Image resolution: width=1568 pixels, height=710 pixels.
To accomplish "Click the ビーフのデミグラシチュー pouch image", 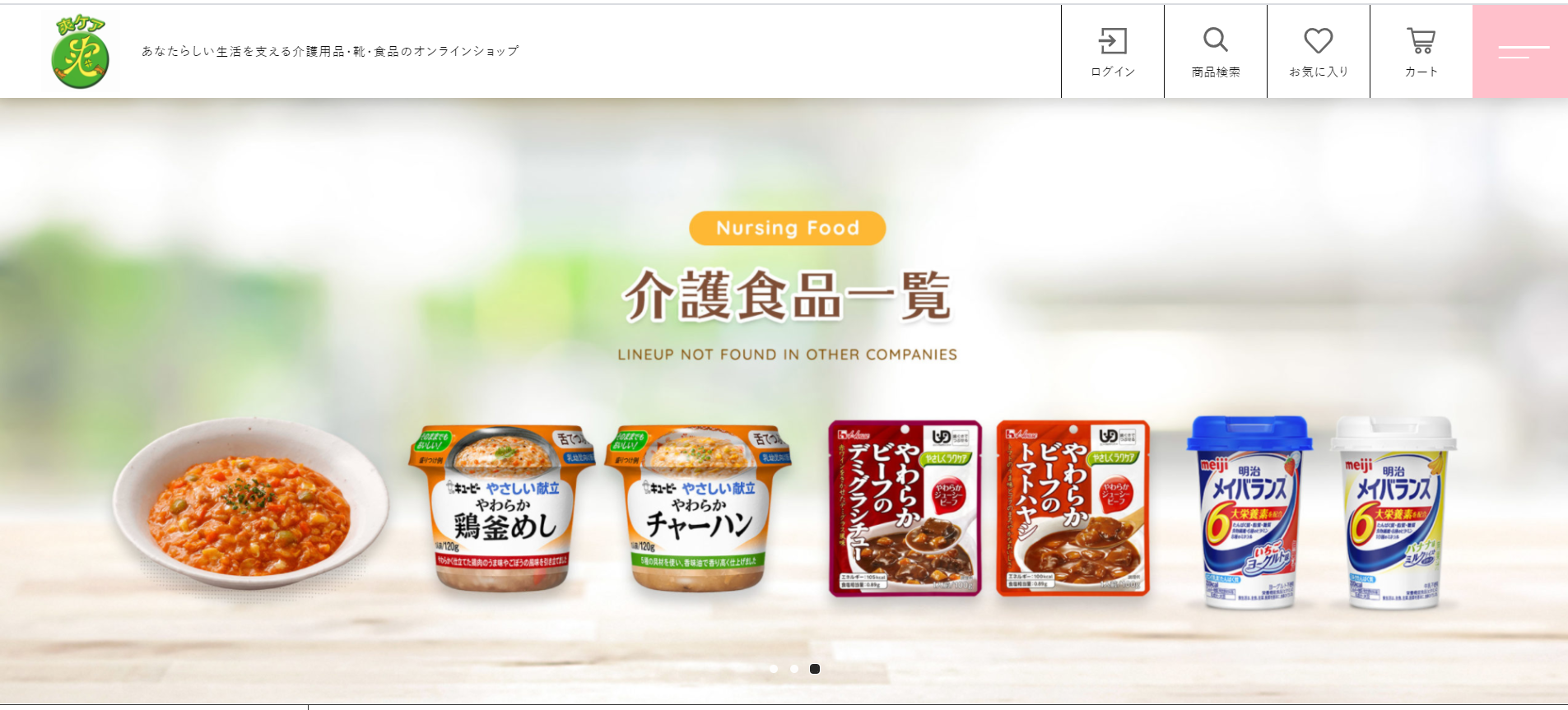I will click(905, 508).
